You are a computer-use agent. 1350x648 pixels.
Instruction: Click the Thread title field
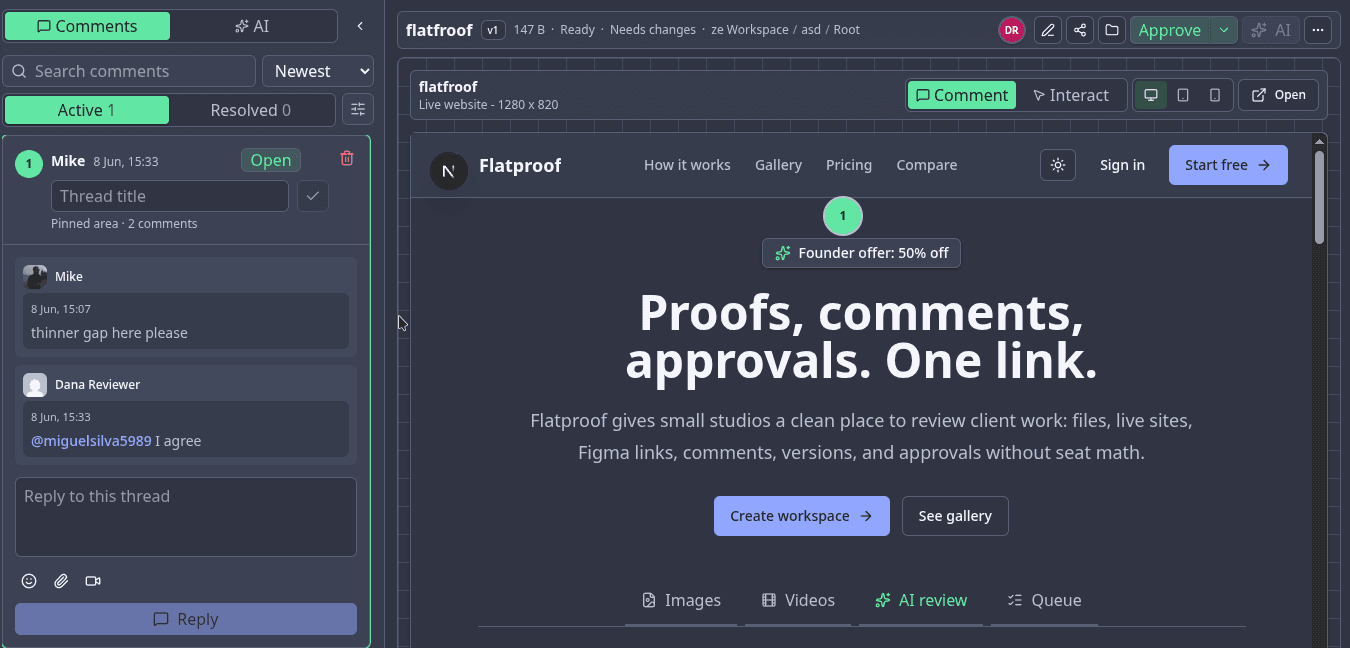(170, 196)
